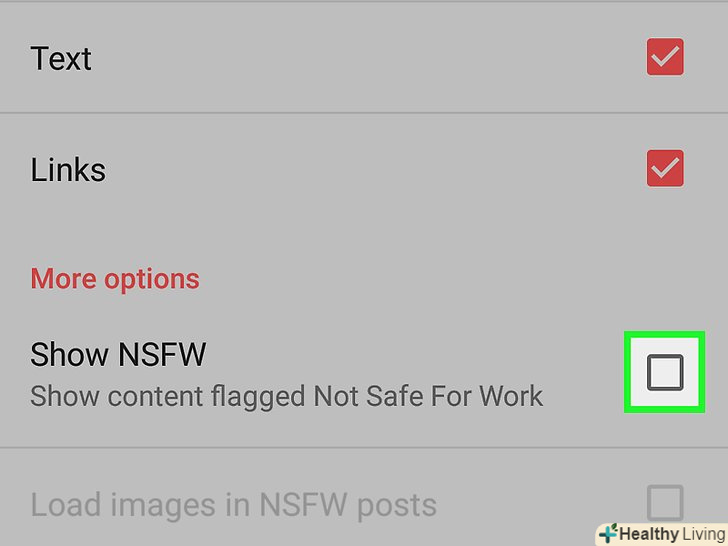Tap the white checkmark in Links checkbox
Viewport: 728px width, 546px height.
665,169
